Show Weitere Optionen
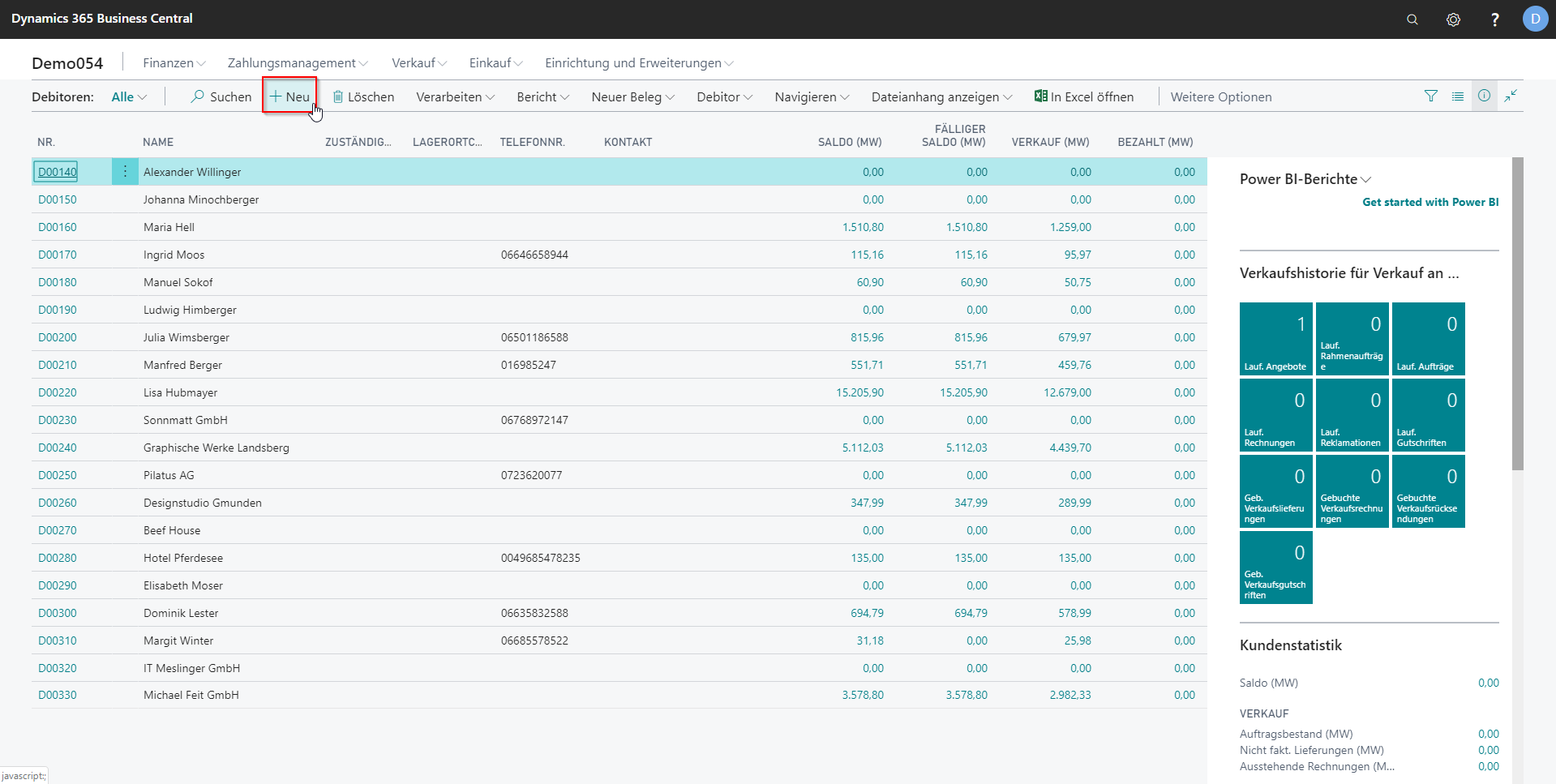Screen dimensions: 1556x784 [x=1221, y=96]
